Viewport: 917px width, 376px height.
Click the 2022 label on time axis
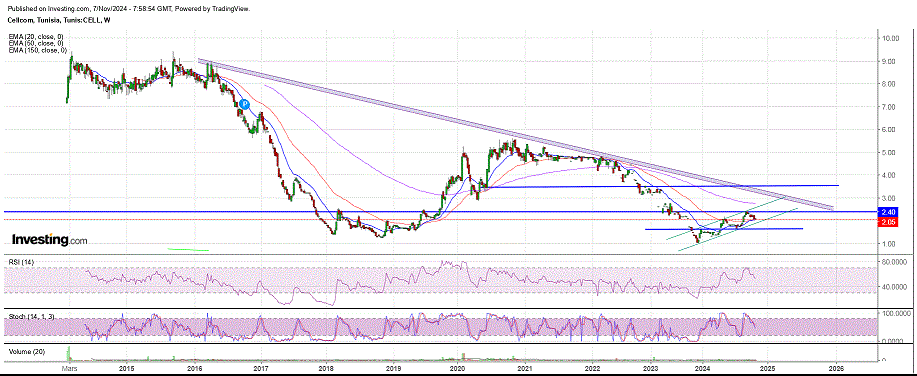(x=592, y=368)
